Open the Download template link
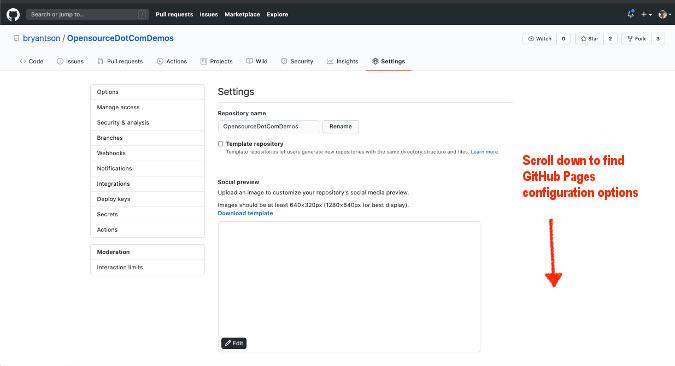The image size is (675, 366). [x=245, y=213]
